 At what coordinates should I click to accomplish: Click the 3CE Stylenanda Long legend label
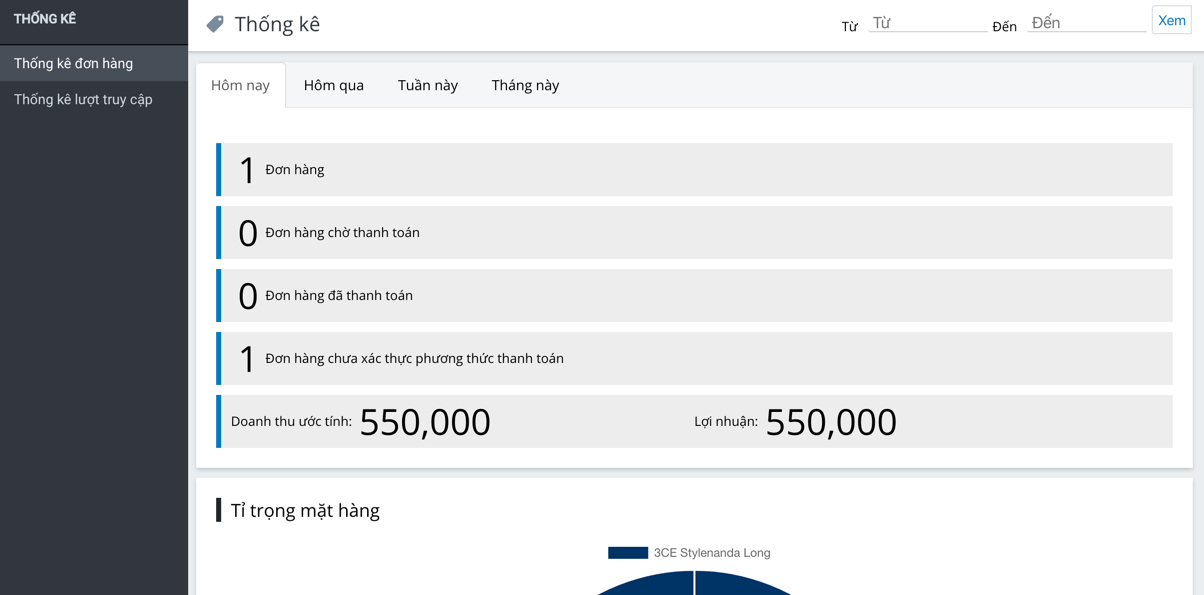712,552
